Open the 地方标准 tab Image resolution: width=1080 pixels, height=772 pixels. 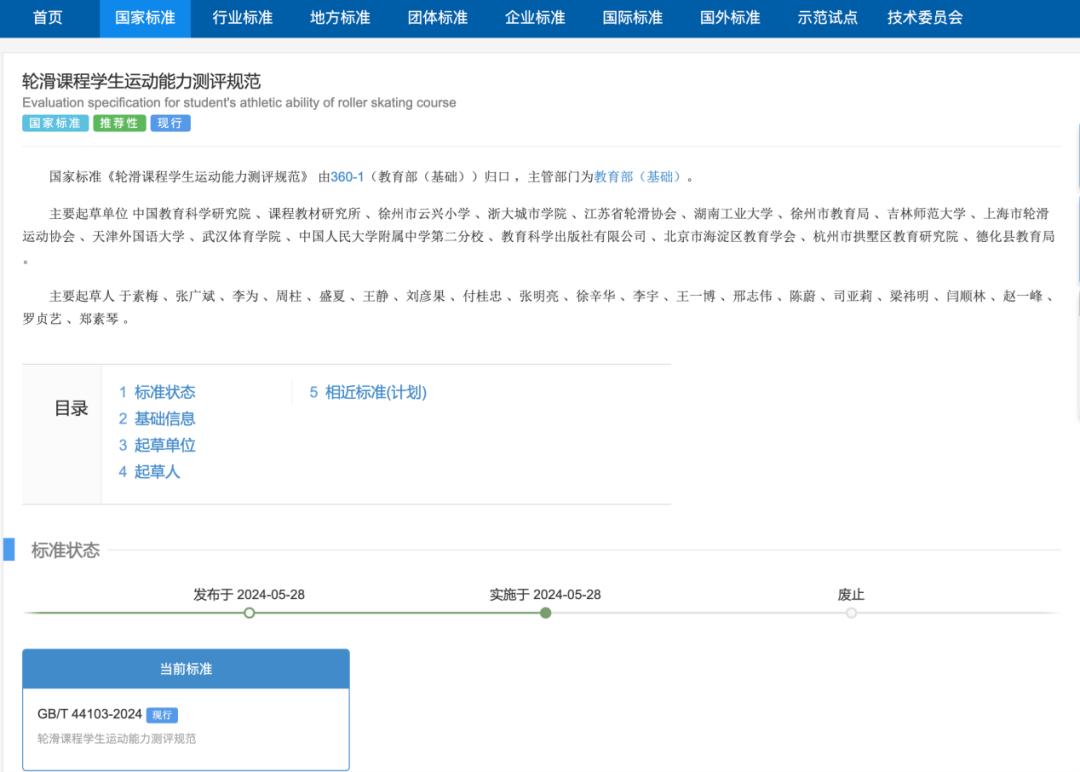click(340, 18)
